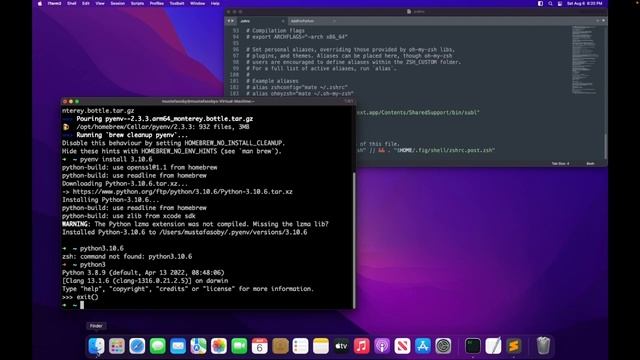Click the python.org download URL in terminal
This screenshot has height=360, width=640.
(182, 191)
